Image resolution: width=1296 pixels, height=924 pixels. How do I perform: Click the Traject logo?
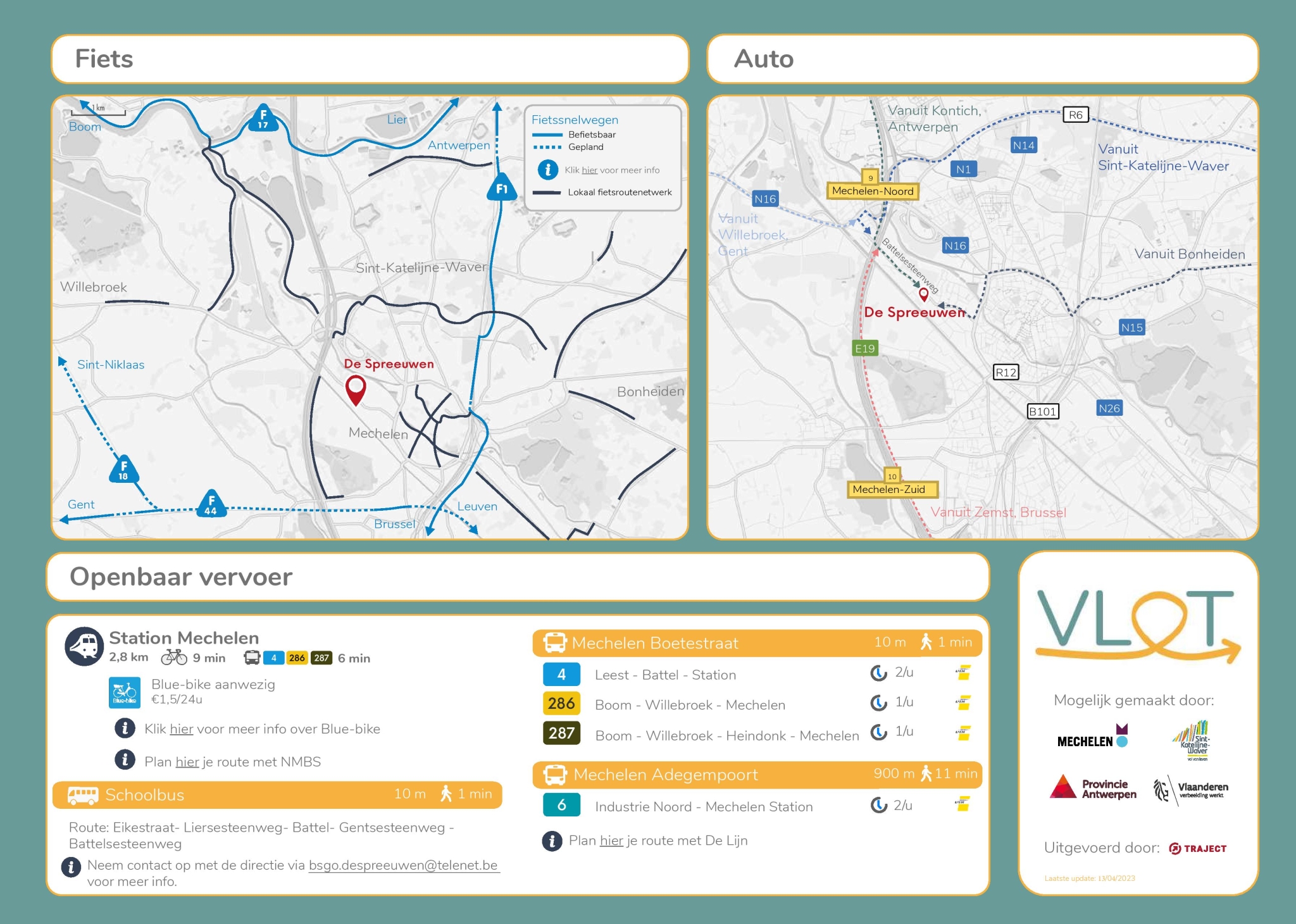[1197, 849]
